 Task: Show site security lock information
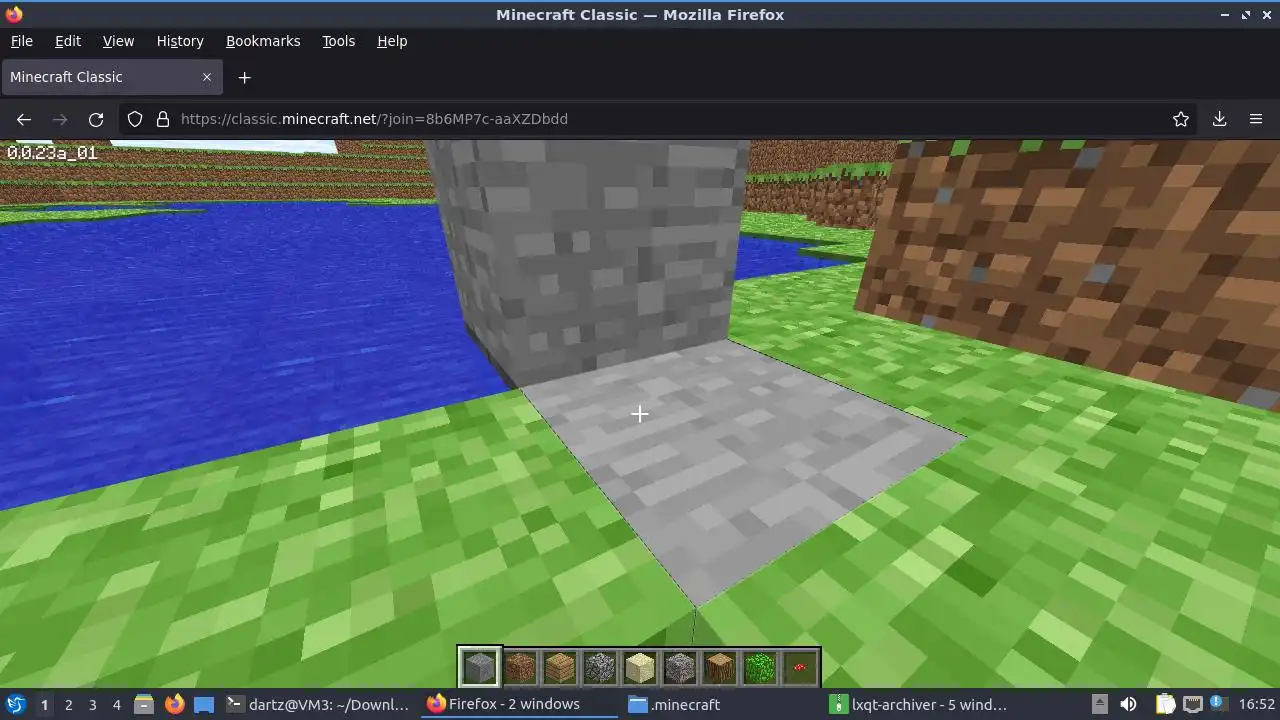click(163, 119)
